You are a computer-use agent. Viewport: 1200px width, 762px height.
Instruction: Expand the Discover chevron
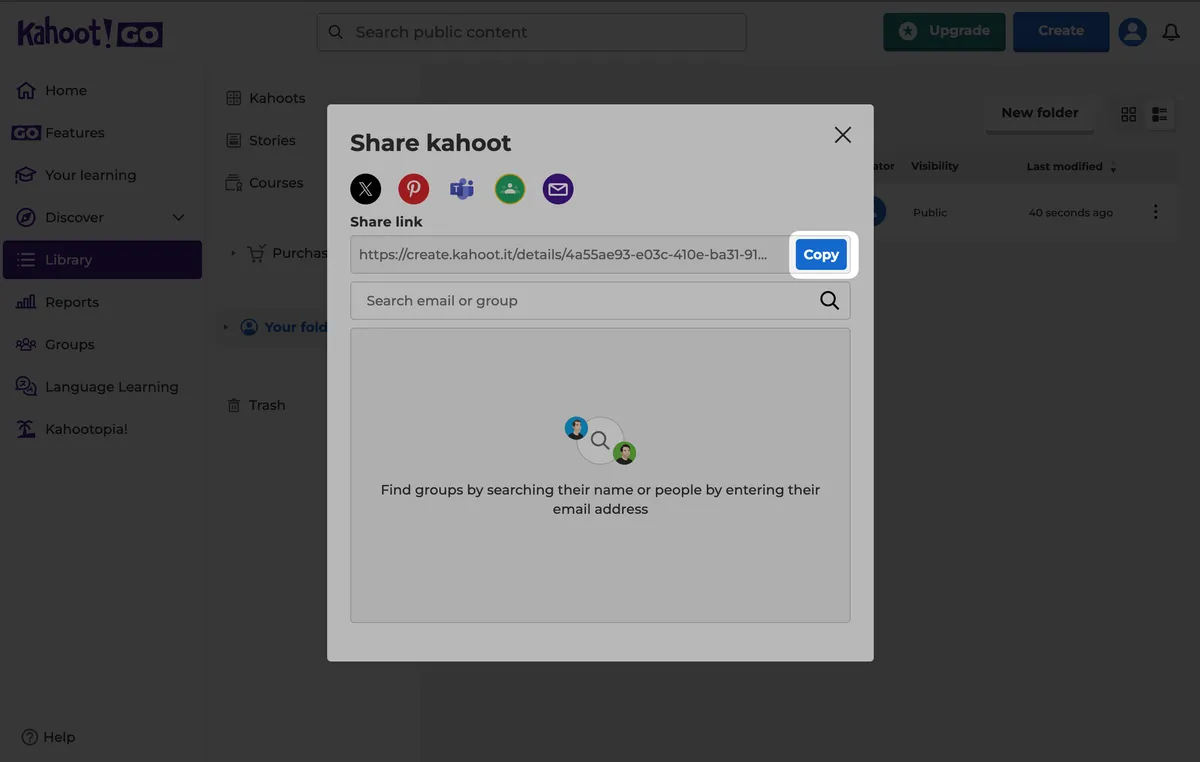tap(179, 218)
